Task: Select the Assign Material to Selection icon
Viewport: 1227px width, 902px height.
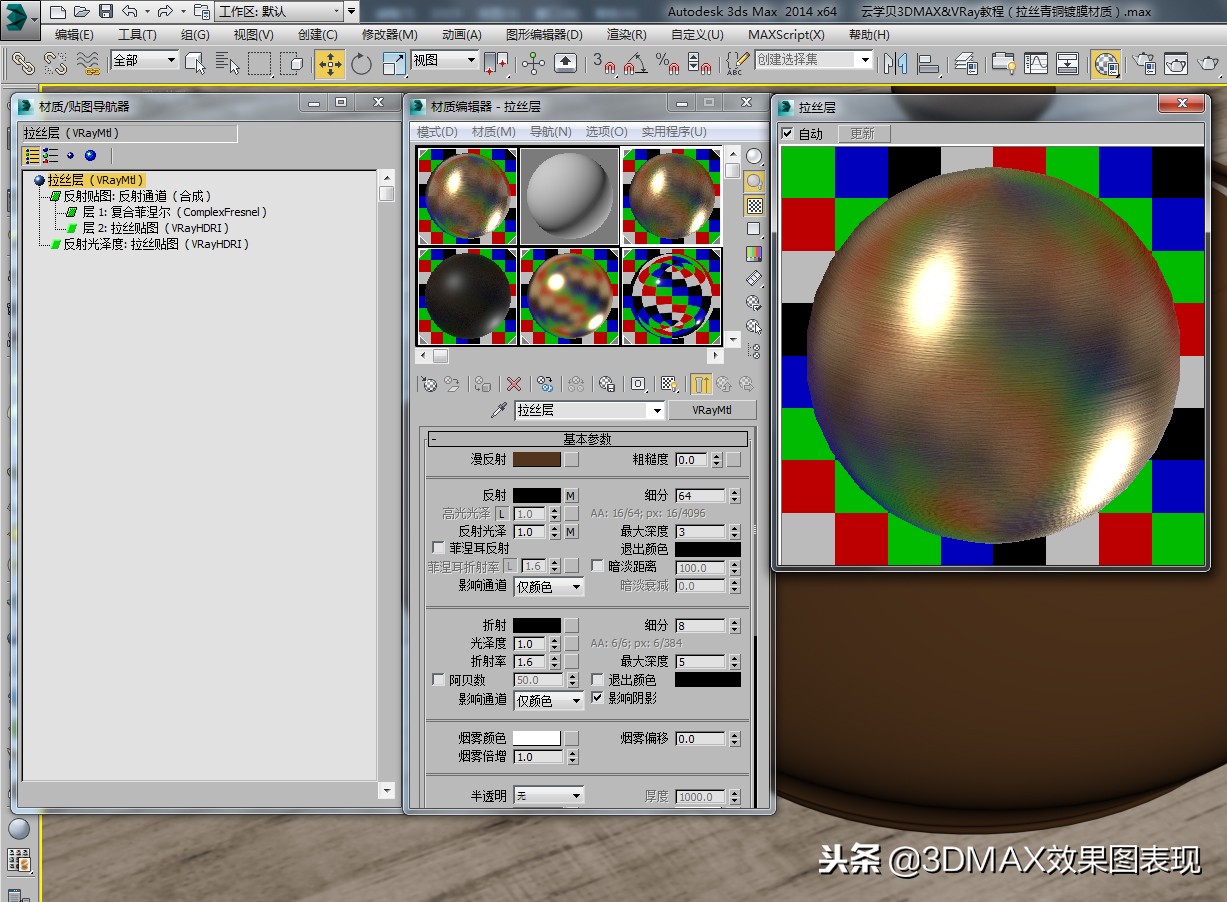Action: tap(481, 383)
